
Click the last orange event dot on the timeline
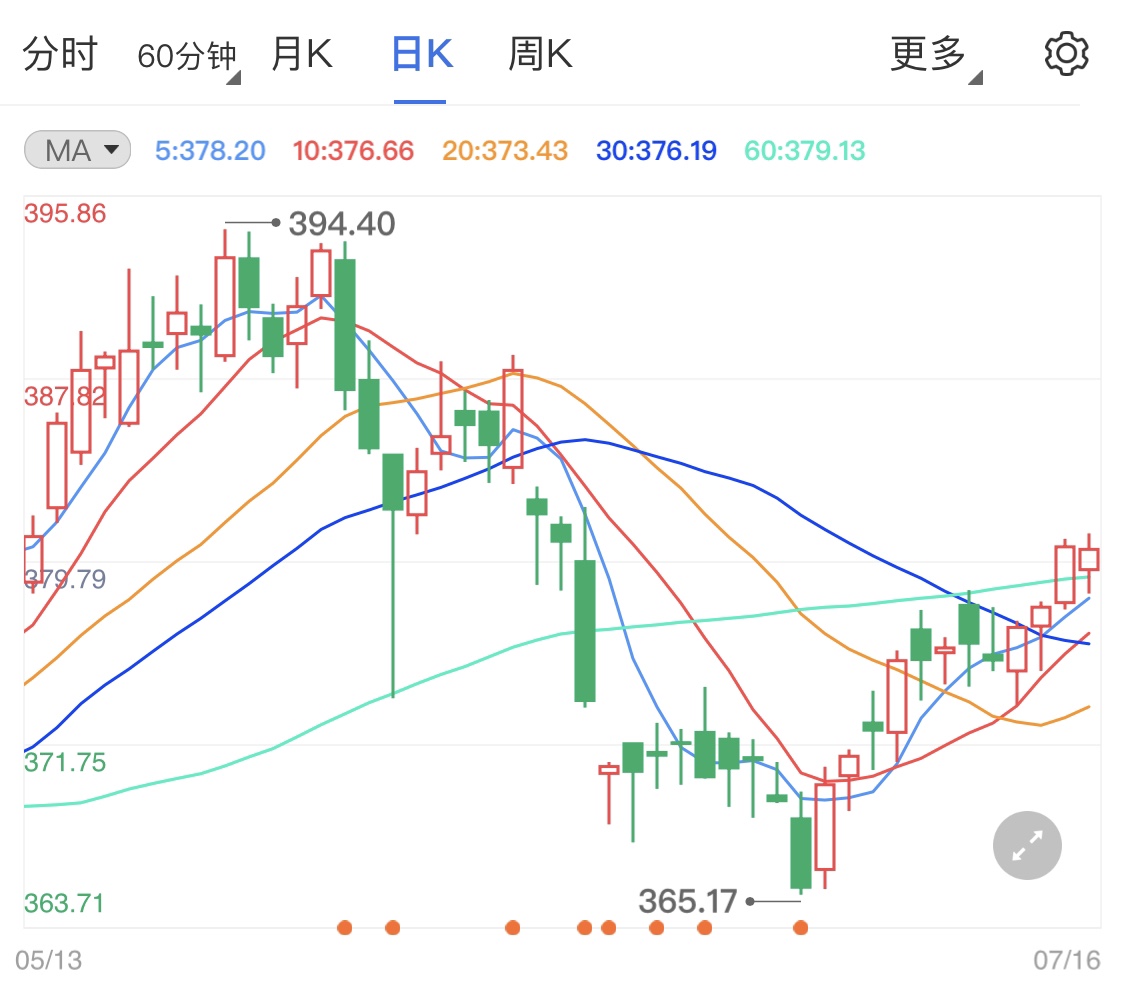(x=801, y=928)
